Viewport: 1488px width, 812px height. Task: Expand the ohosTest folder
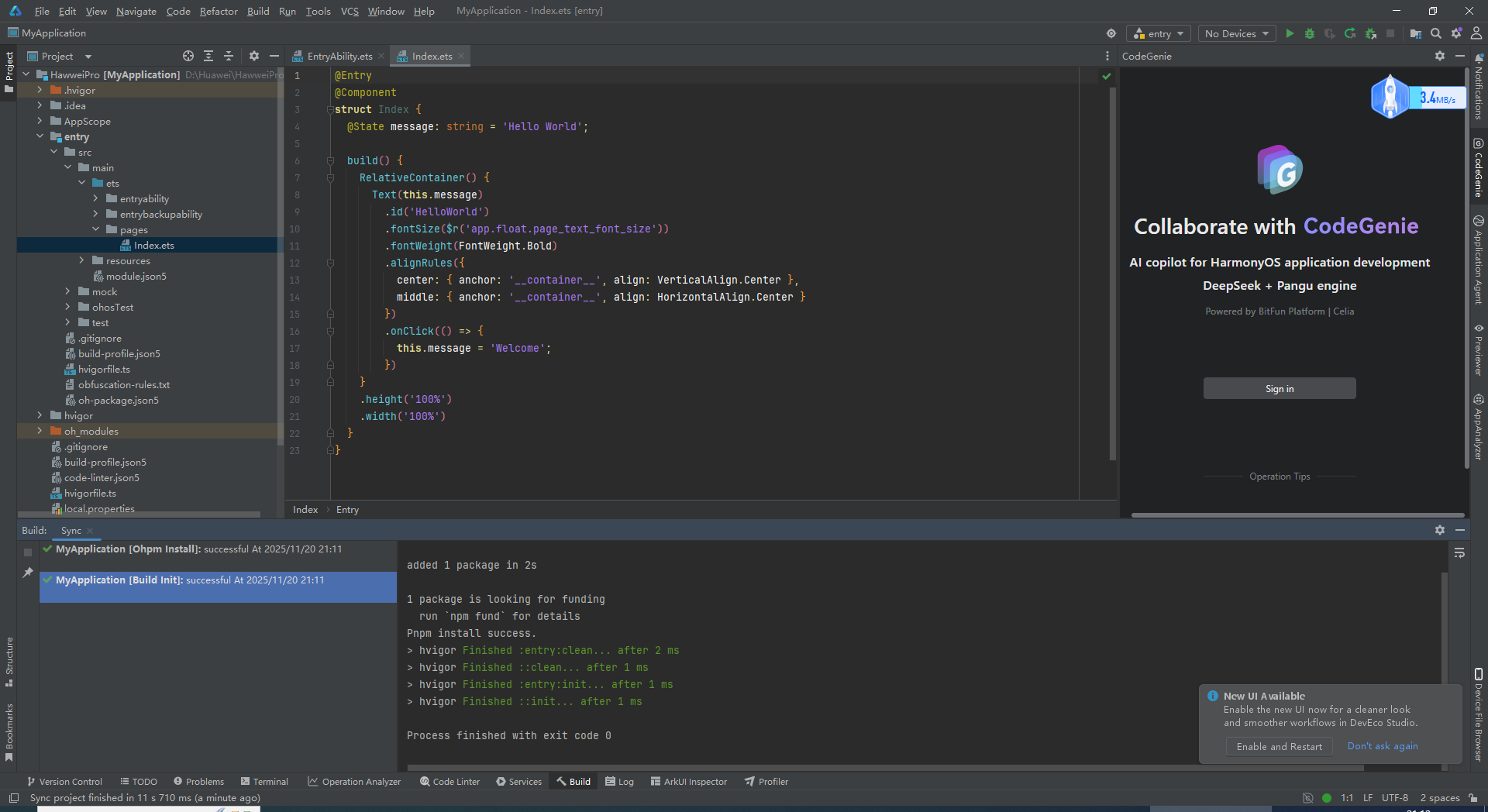[68, 307]
